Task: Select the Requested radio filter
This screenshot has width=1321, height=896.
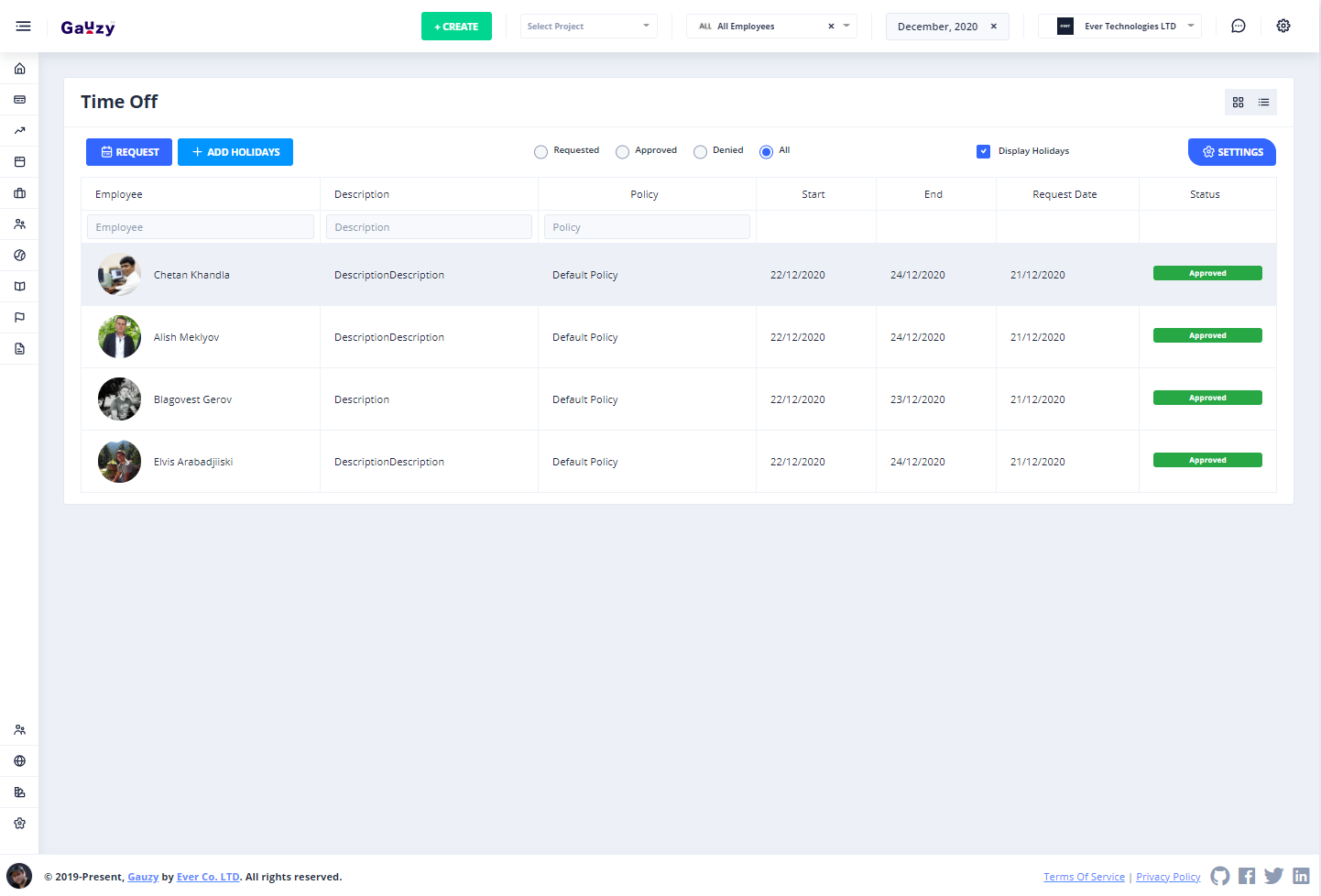Action: coord(541,152)
